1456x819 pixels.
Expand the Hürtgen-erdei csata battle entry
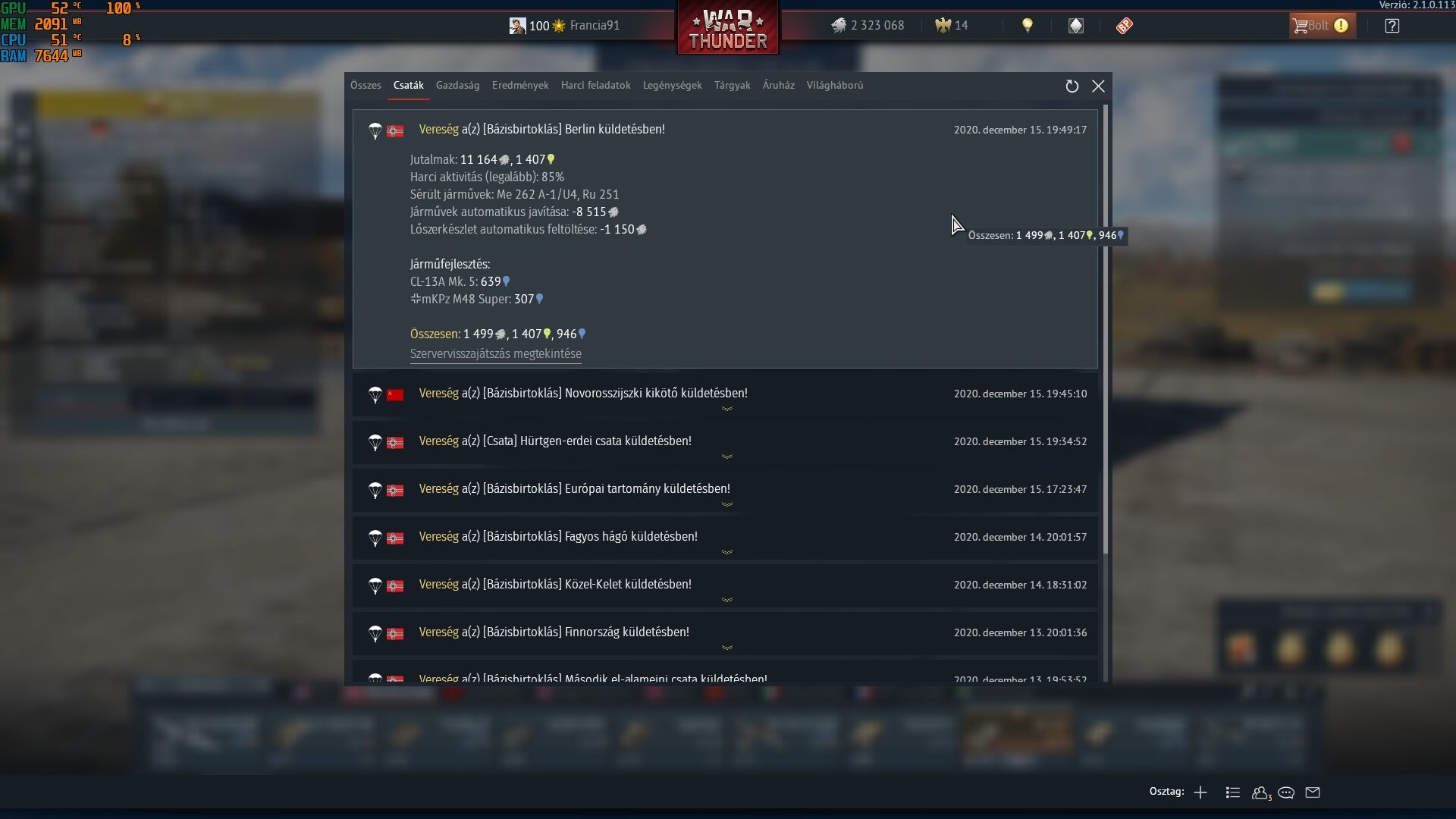[725, 443]
